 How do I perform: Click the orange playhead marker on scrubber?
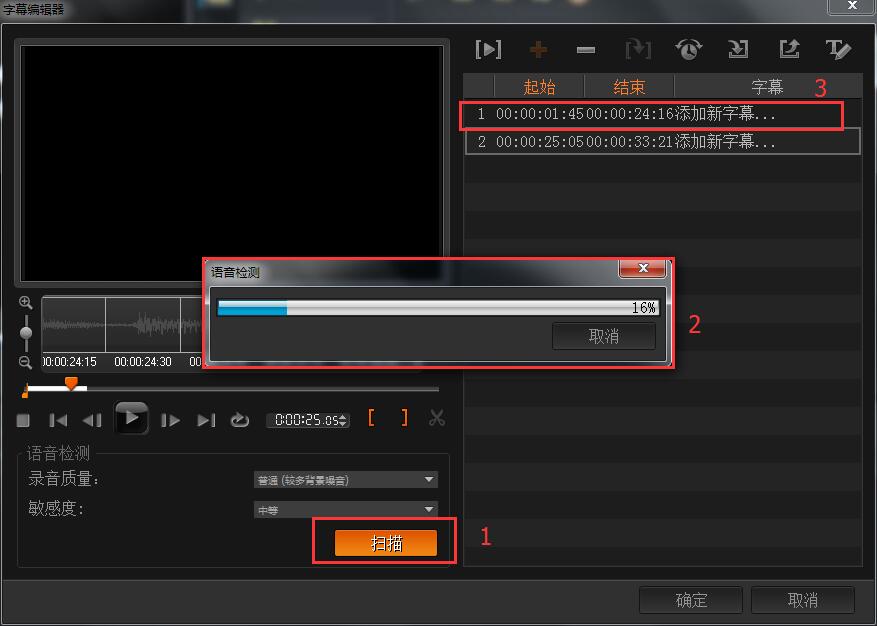pos(71,383)
